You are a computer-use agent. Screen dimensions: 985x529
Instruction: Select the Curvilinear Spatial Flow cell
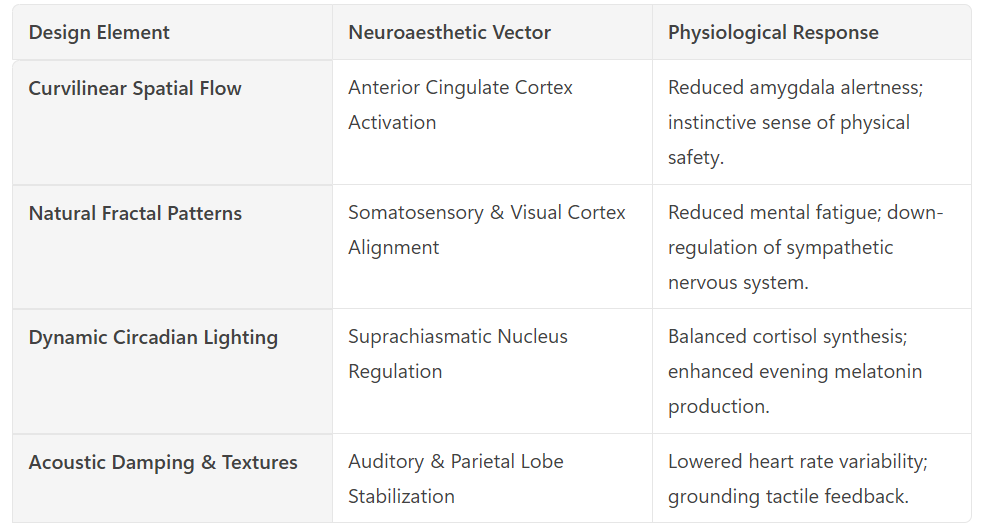(x=172, y=123)
